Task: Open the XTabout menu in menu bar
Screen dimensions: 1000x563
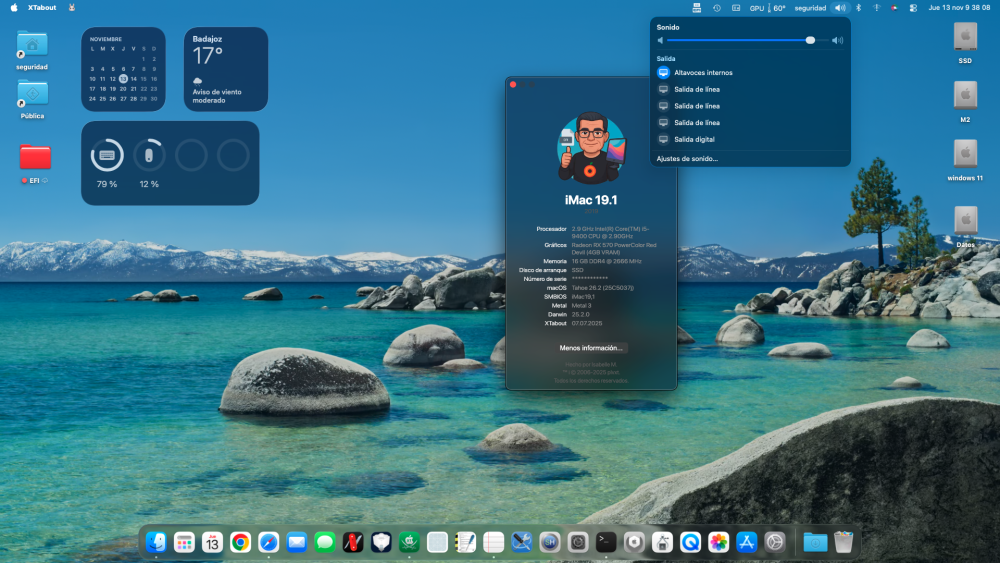Action: point(42,8)
